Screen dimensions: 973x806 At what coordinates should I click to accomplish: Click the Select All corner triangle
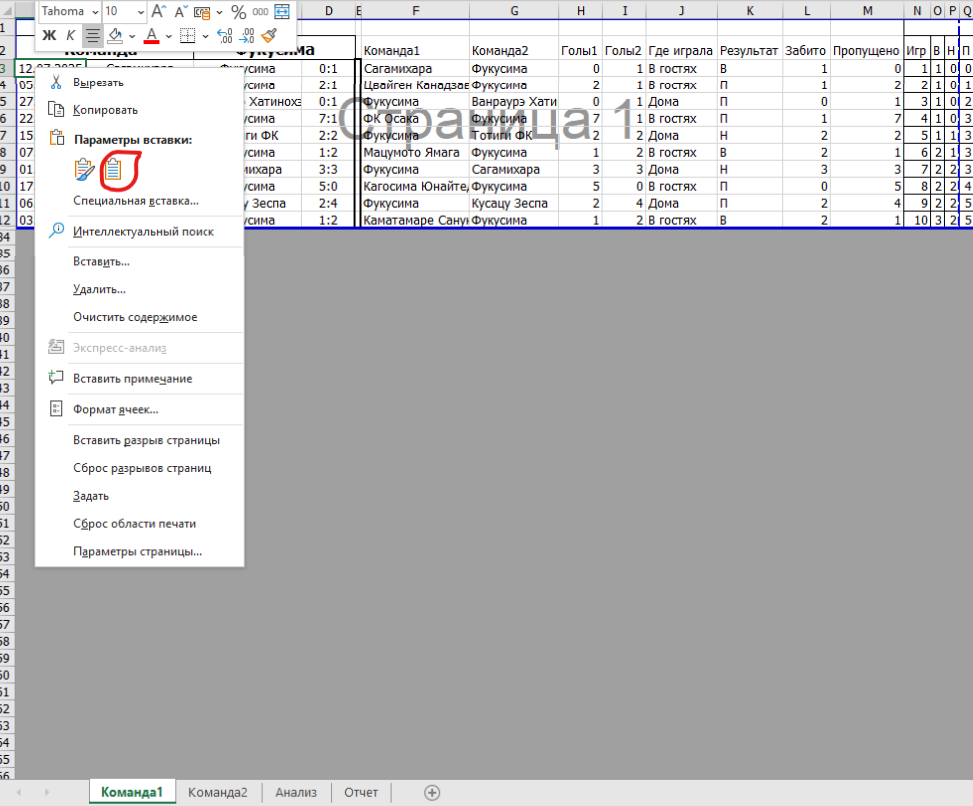coord(7,11)
